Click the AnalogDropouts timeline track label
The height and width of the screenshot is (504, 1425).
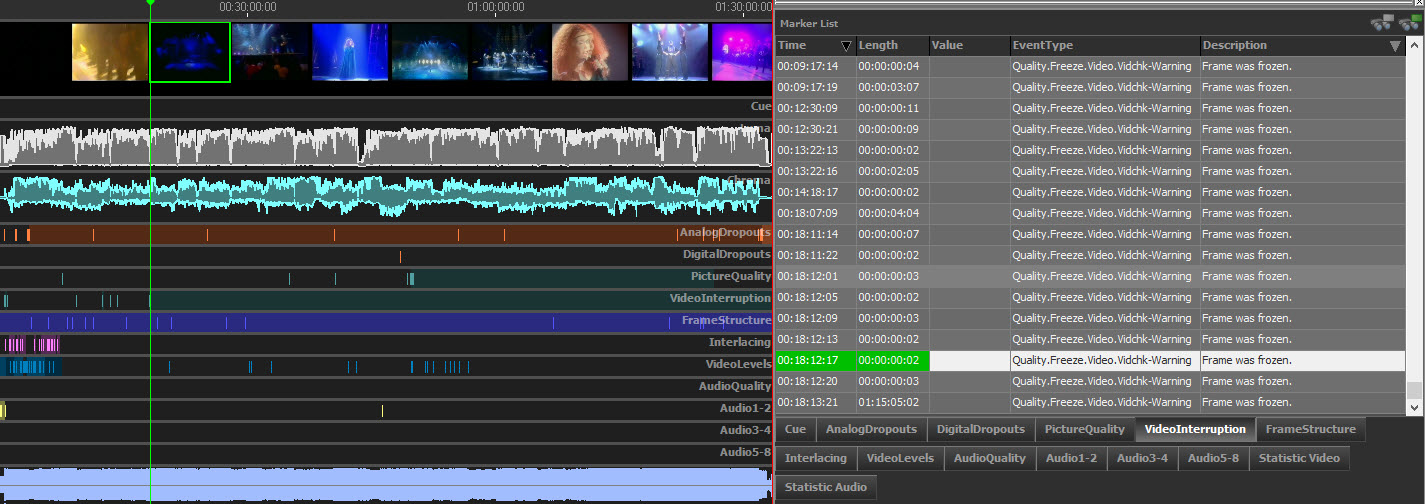725,233
